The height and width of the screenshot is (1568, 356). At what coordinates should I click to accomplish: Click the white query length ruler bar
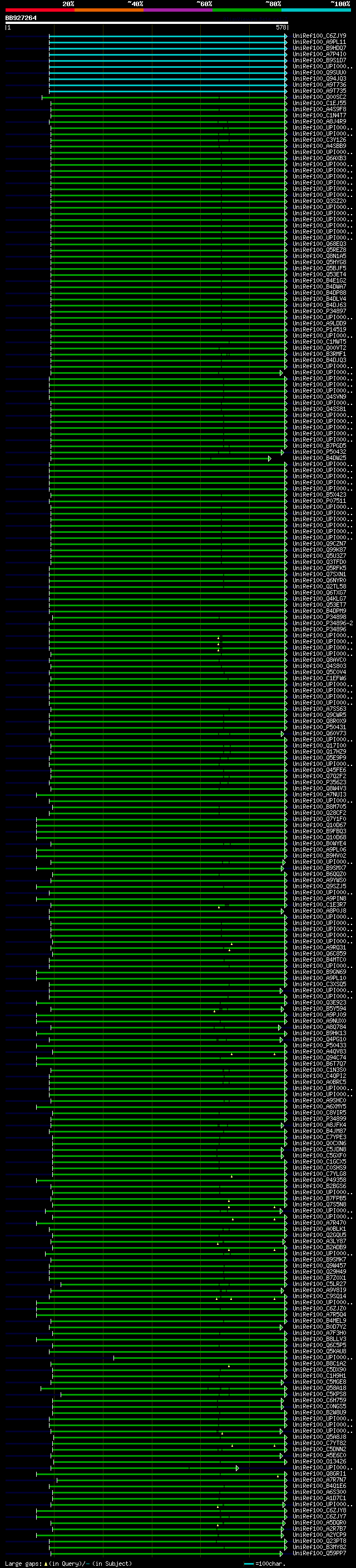[147, 23]
